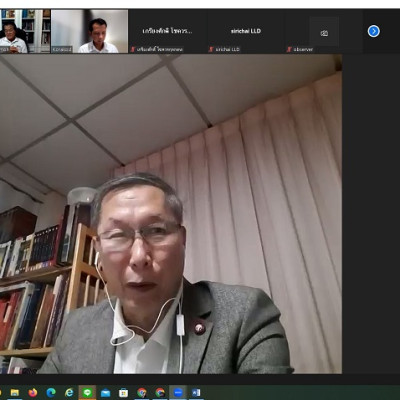Click muted mic icon beside observer label
Image resolution: width=400 pixels, height=400 pixels.
(x=289, y=49)
